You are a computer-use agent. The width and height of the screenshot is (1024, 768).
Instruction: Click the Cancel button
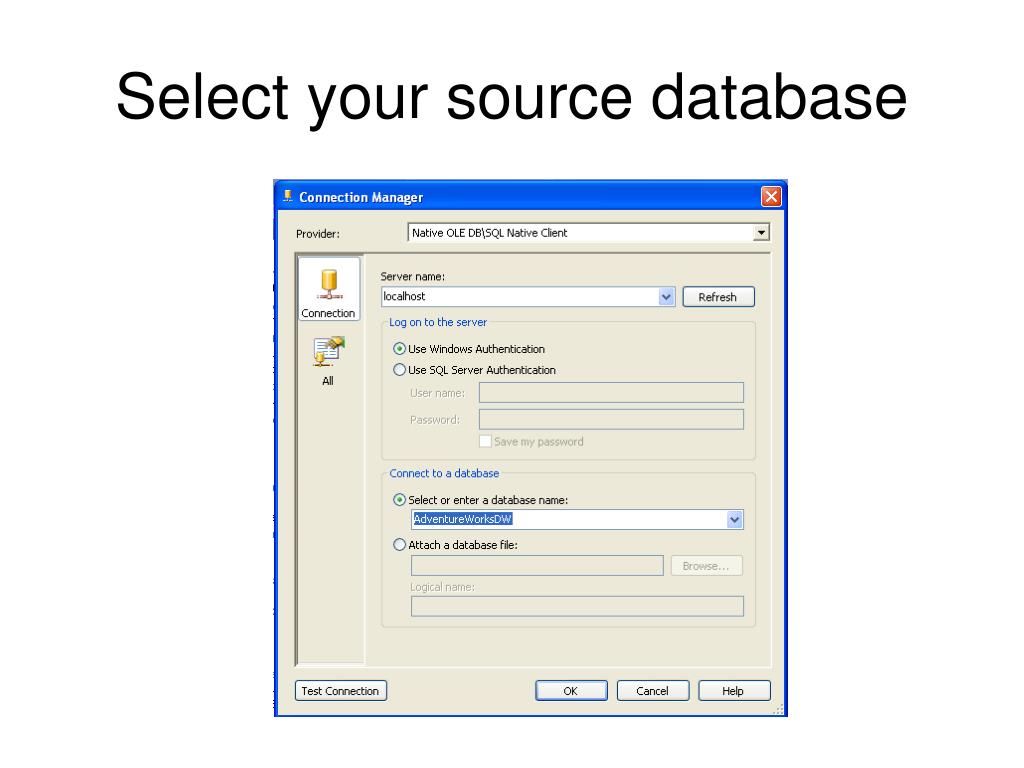(x=653, y=691)
